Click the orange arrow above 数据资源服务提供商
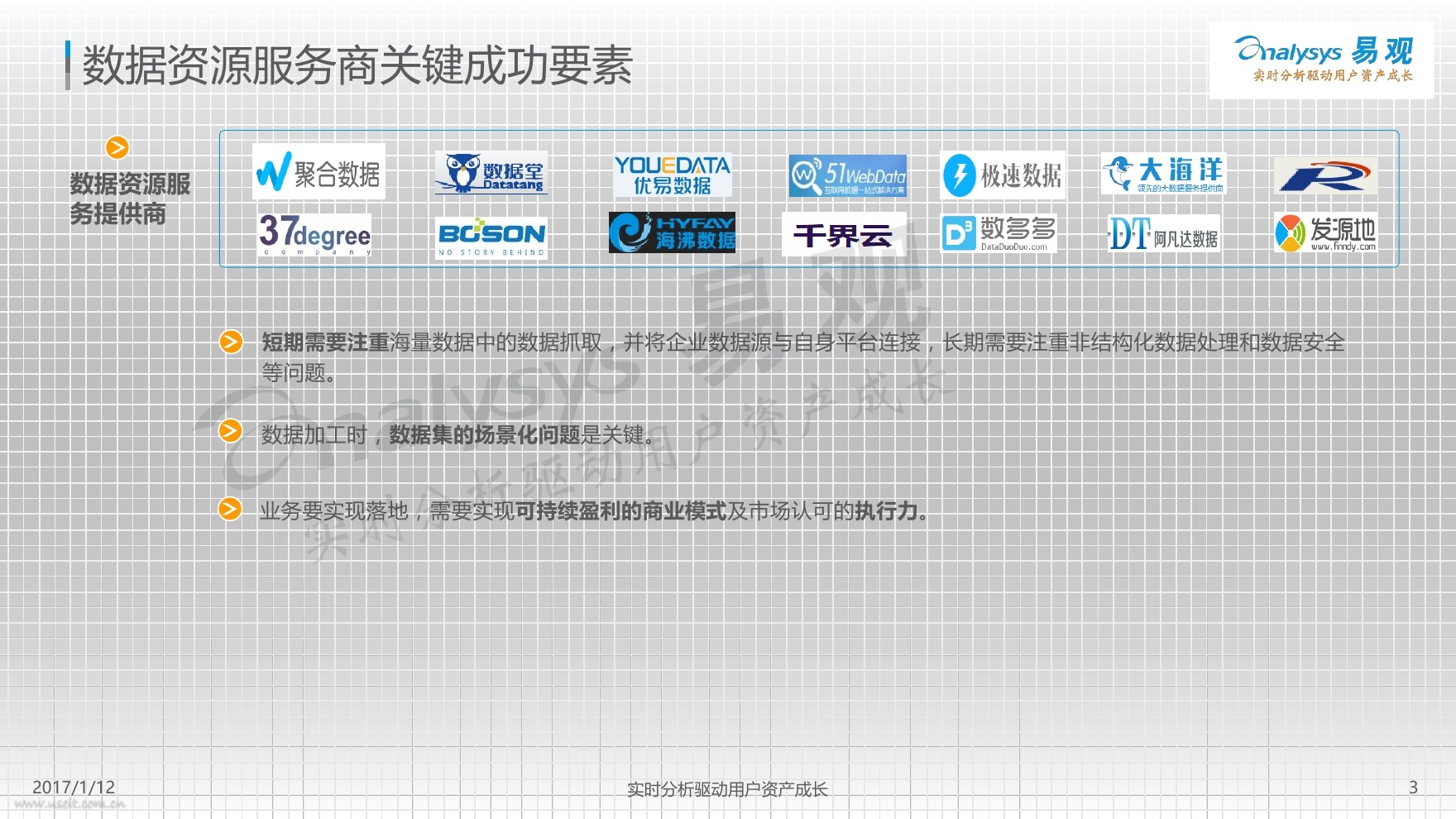 point(117,147)
